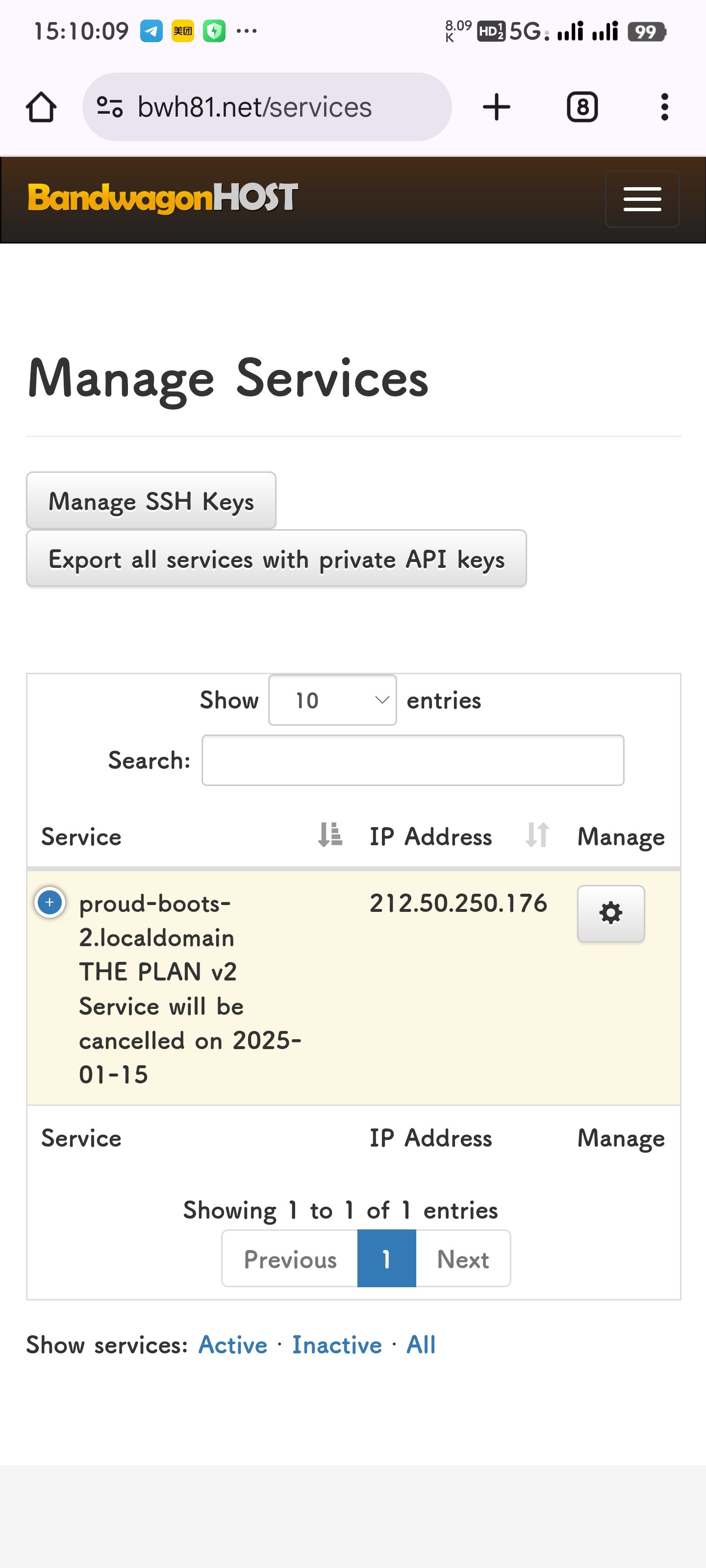Tap green shield notification icon

point(214,30)
